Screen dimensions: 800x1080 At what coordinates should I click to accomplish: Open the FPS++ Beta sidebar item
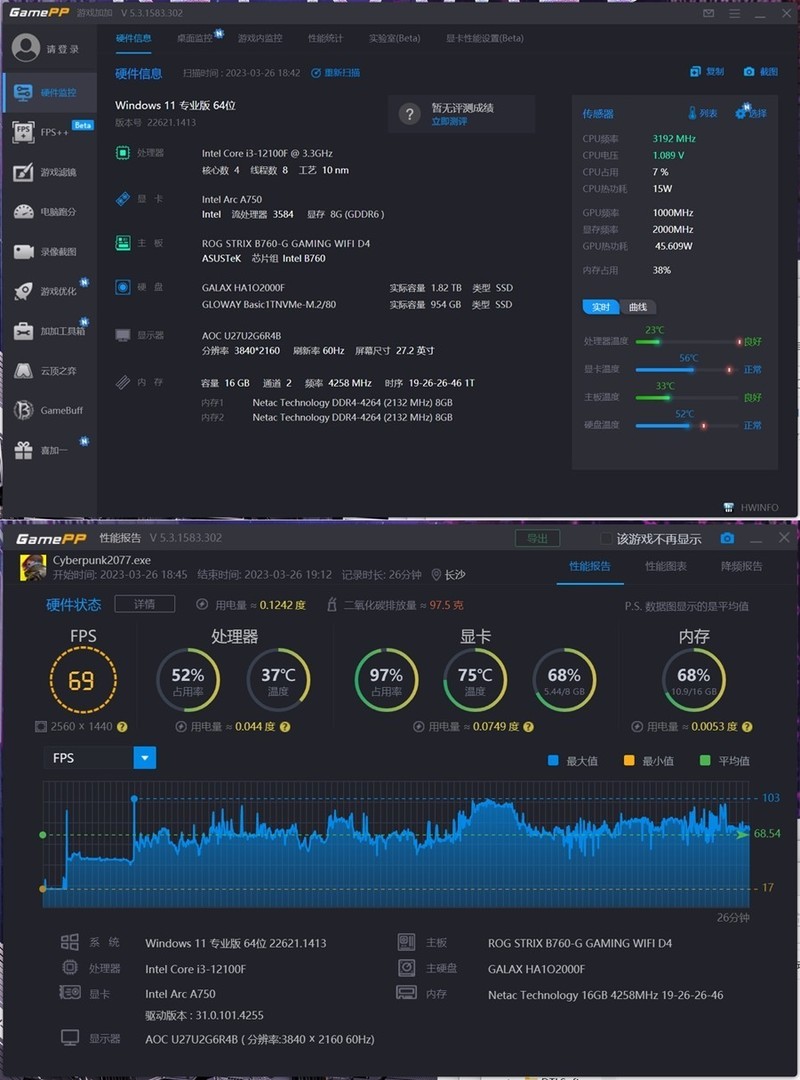48,132
